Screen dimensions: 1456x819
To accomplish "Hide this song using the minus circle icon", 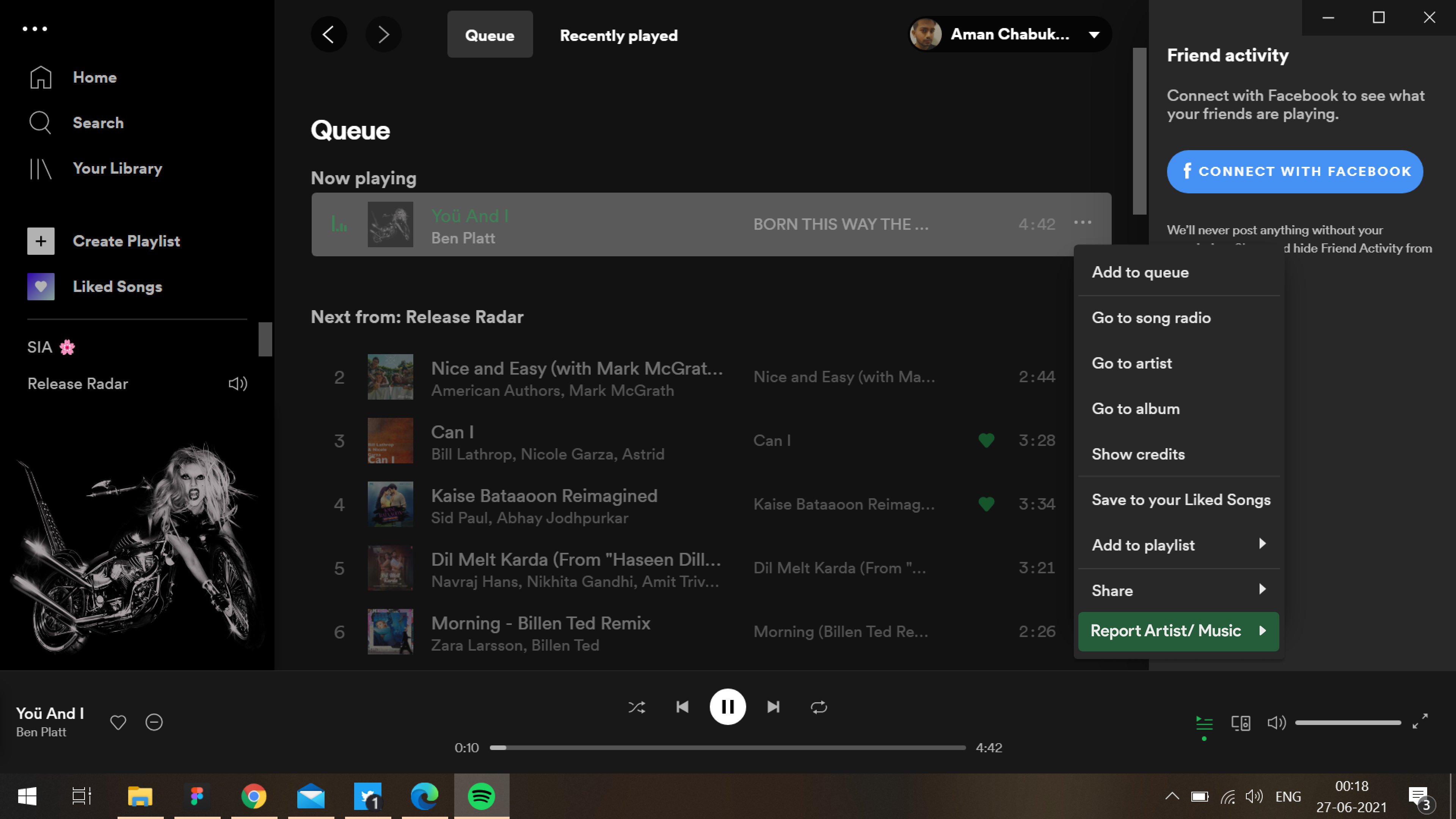I will (154, 722).
